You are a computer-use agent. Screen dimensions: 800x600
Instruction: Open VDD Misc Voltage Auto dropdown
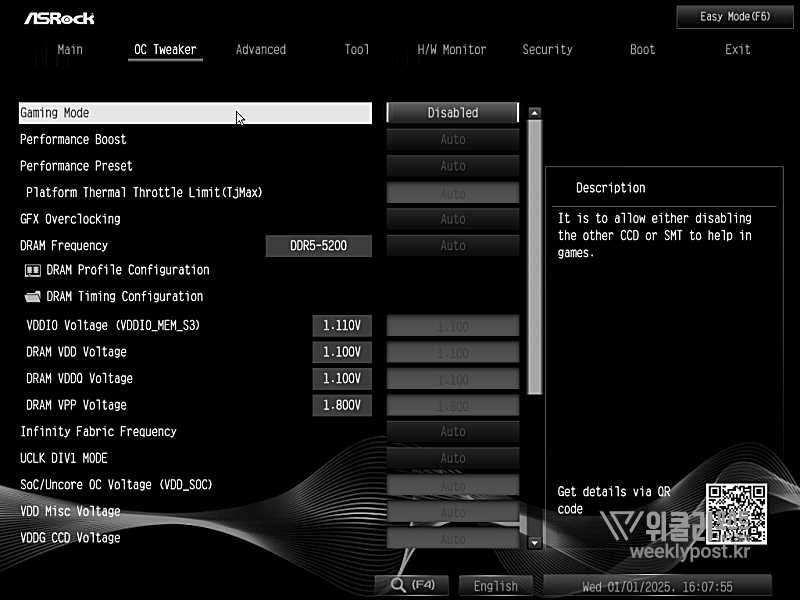(453, 511)
